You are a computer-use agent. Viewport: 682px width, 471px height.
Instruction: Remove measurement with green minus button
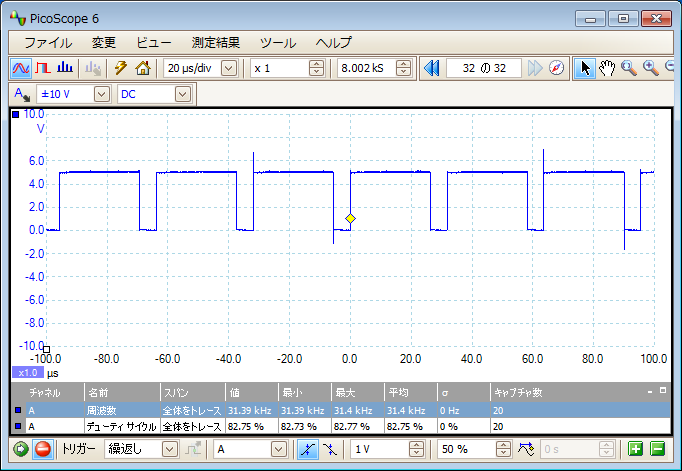pos(658,449)
